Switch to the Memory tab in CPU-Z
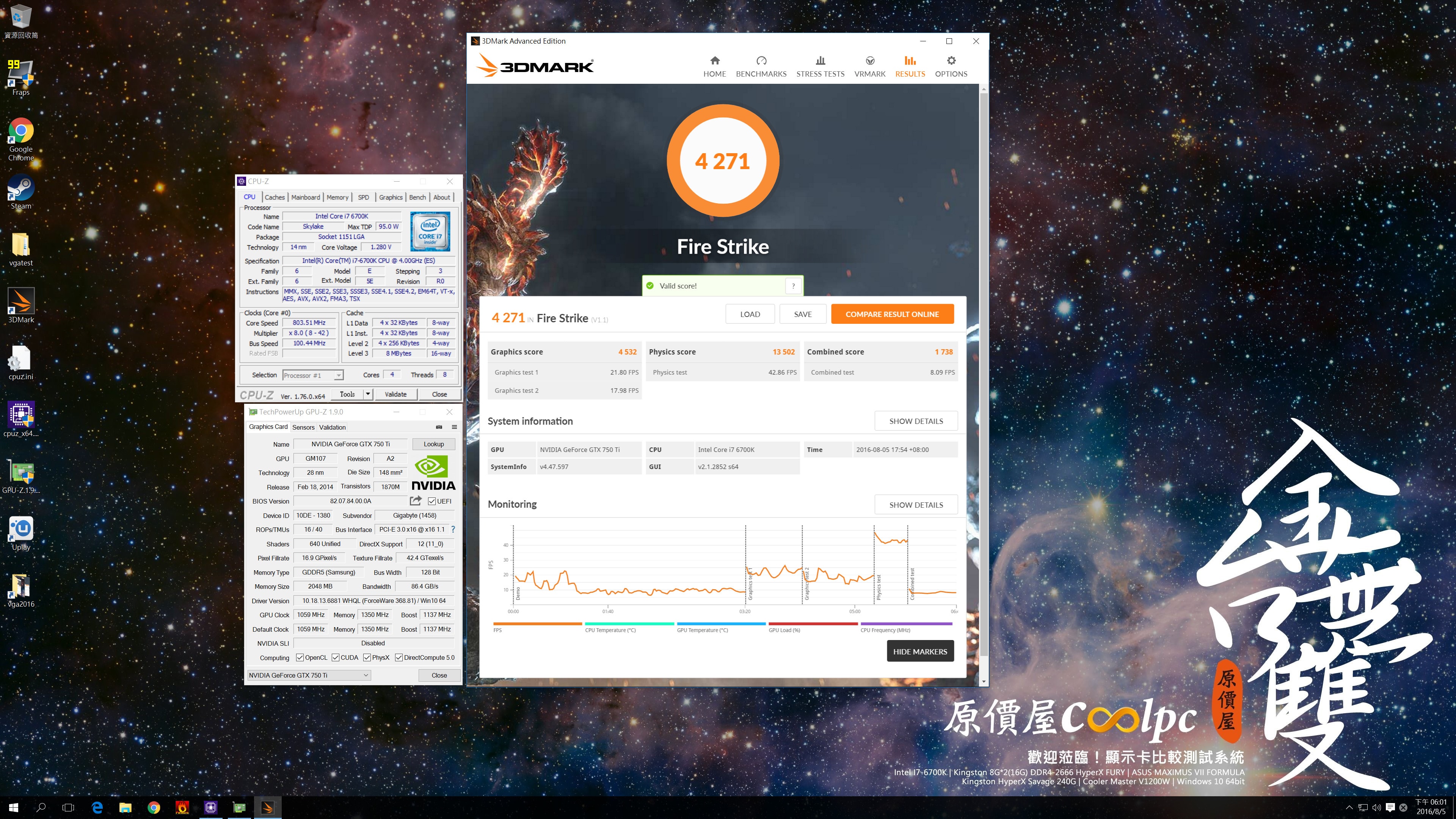This screenshot has width=1456, height=819. tap(337, 197)
